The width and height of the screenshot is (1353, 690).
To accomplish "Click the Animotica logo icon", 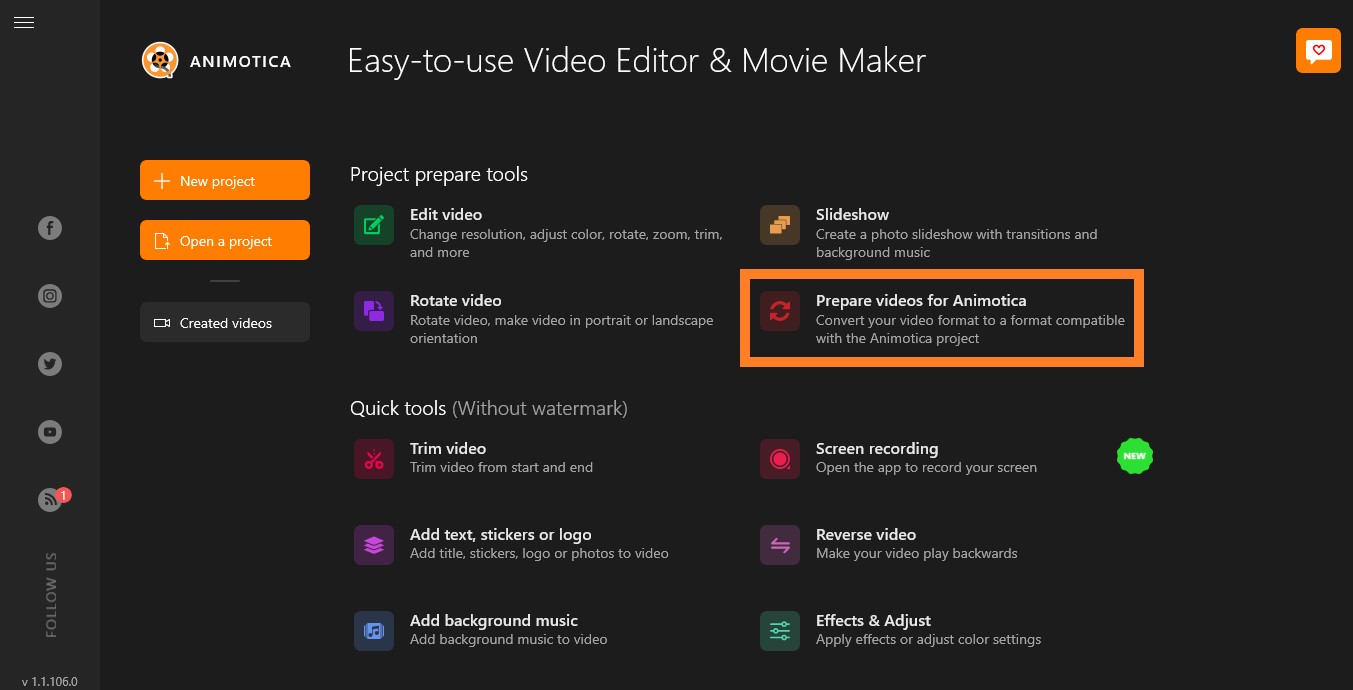I will click(x=158, y=60).
